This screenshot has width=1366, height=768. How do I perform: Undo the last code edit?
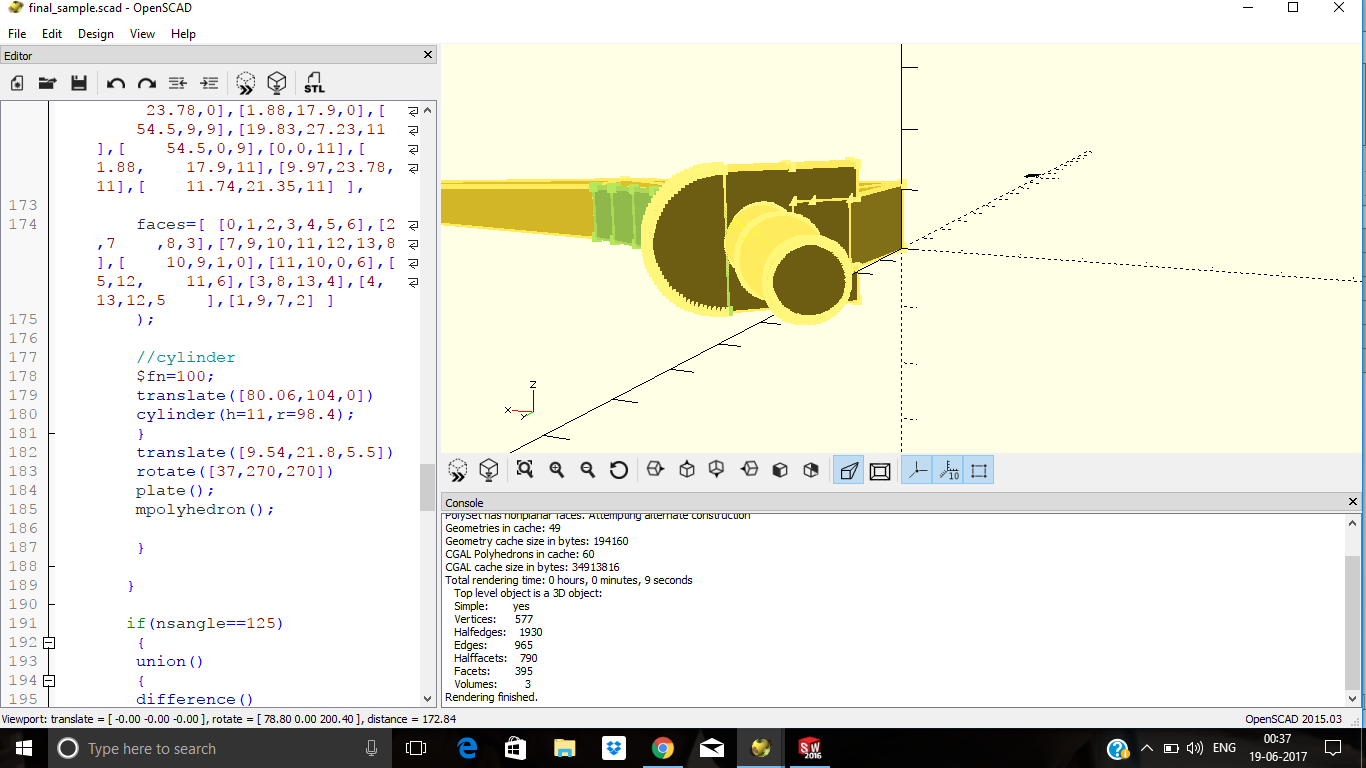(x=115, y=83)
